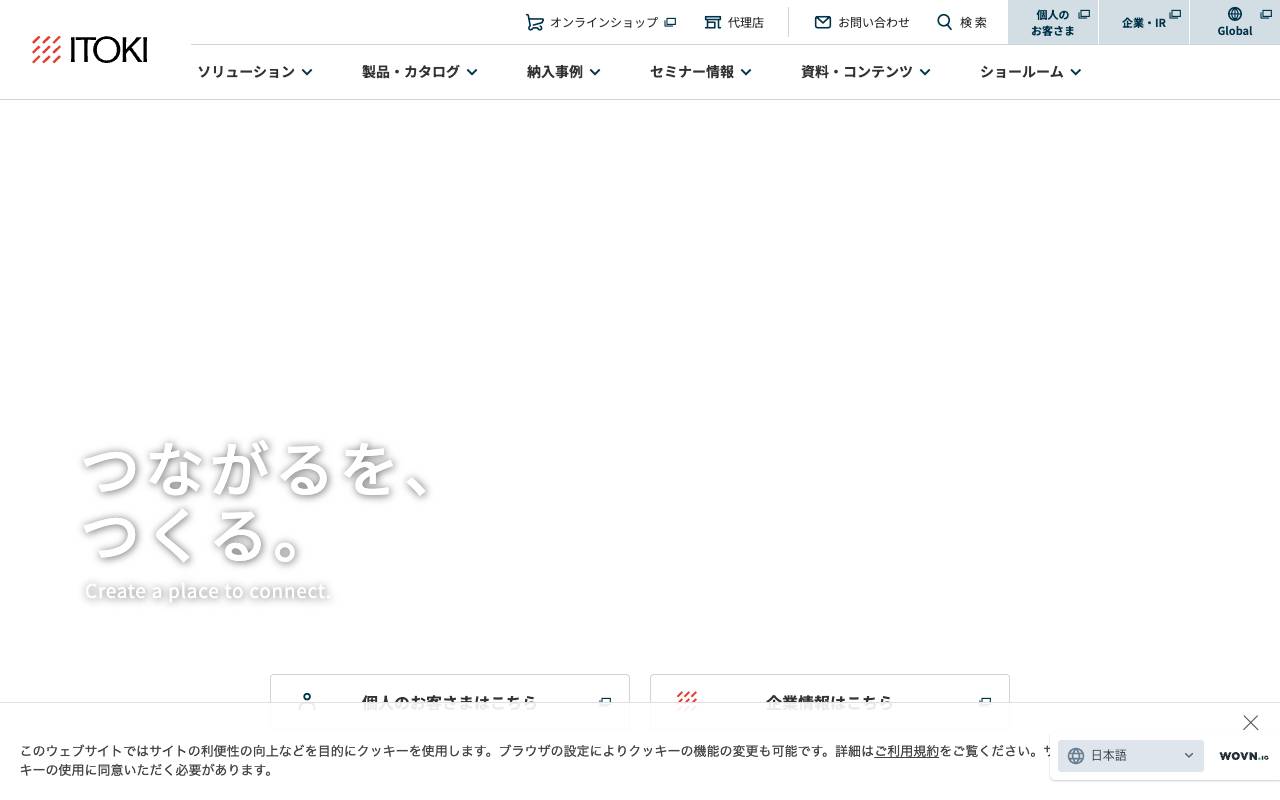Click the external link icon next to 企業・IR
1280x800 pixels.
coord(1175,14)
